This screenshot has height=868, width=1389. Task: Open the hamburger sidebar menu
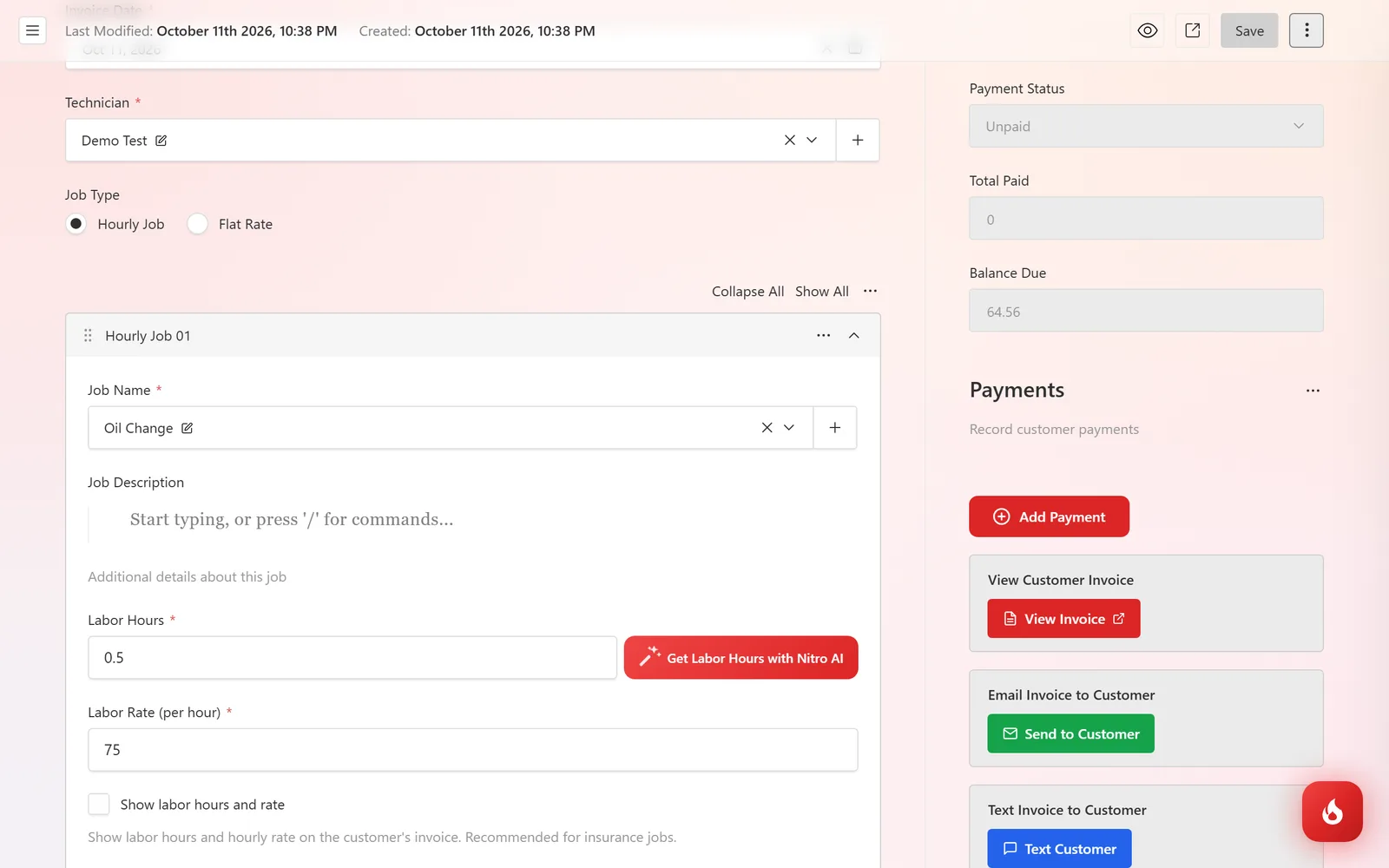32,30
